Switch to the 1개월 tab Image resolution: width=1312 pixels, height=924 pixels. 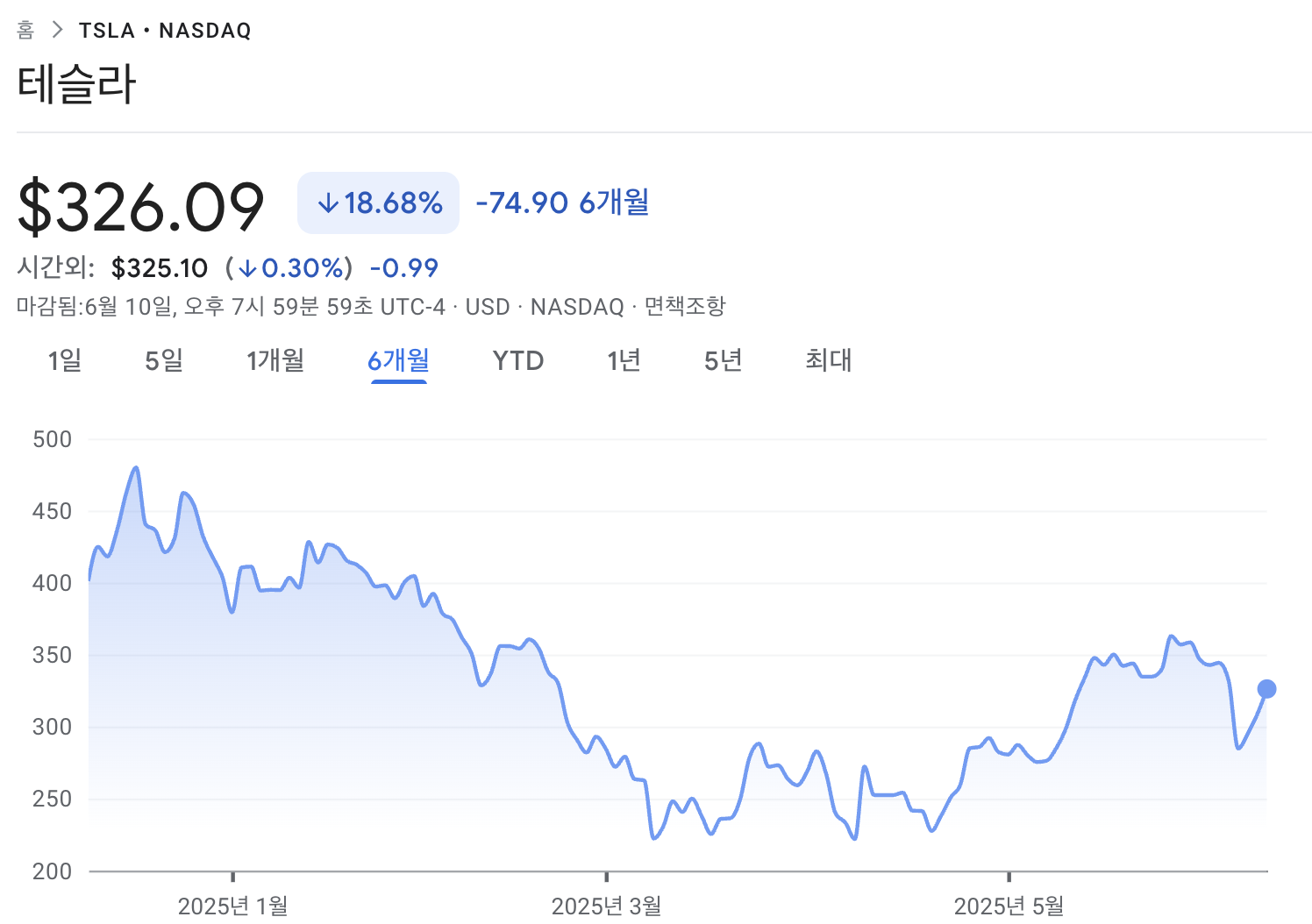[275, 360]
